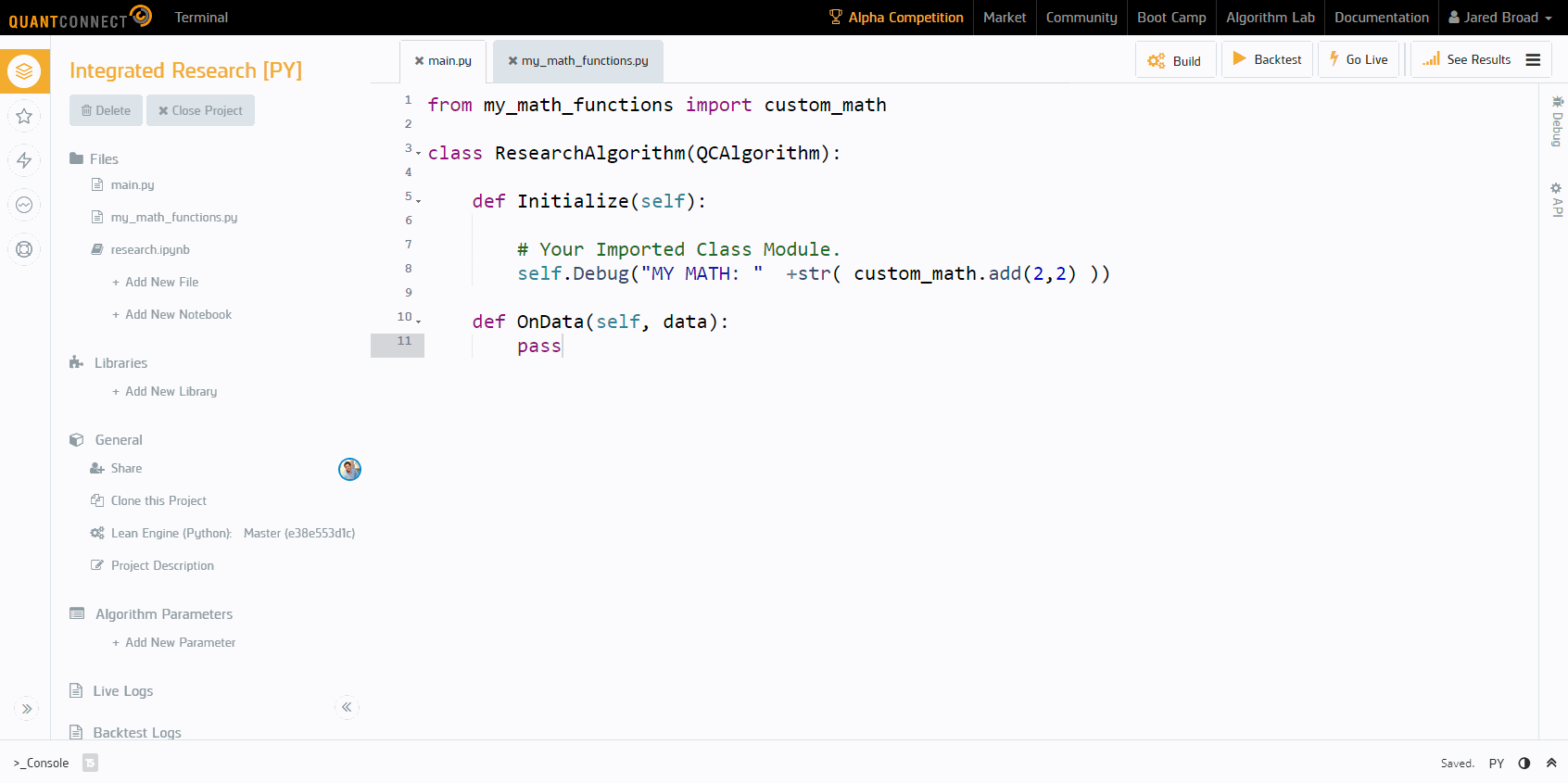Open the Console panel
The image size is (1568, 783).
point(41,764)
